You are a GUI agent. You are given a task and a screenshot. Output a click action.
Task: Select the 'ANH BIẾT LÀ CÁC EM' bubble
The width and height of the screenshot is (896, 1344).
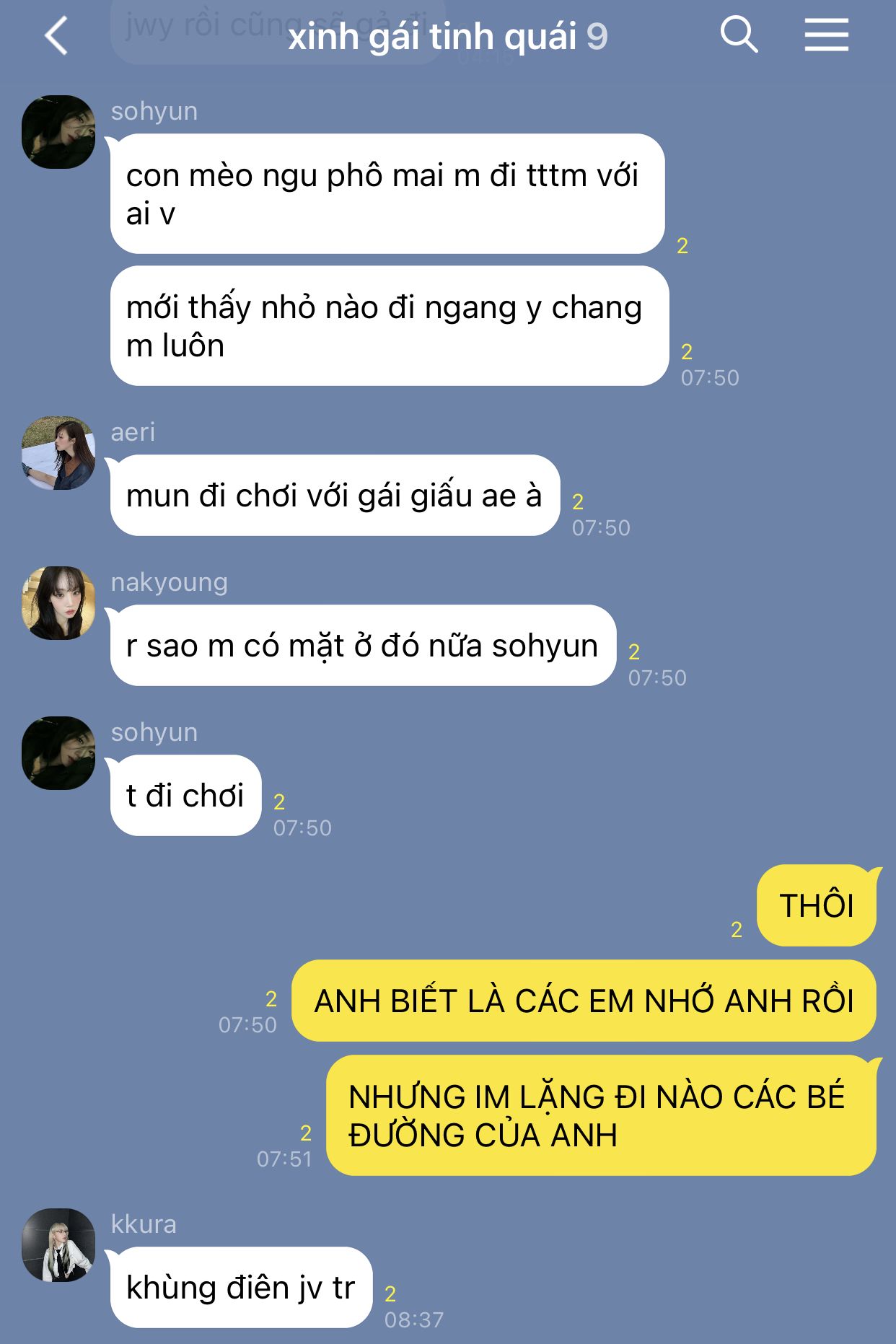click(x=584, y=1001)
